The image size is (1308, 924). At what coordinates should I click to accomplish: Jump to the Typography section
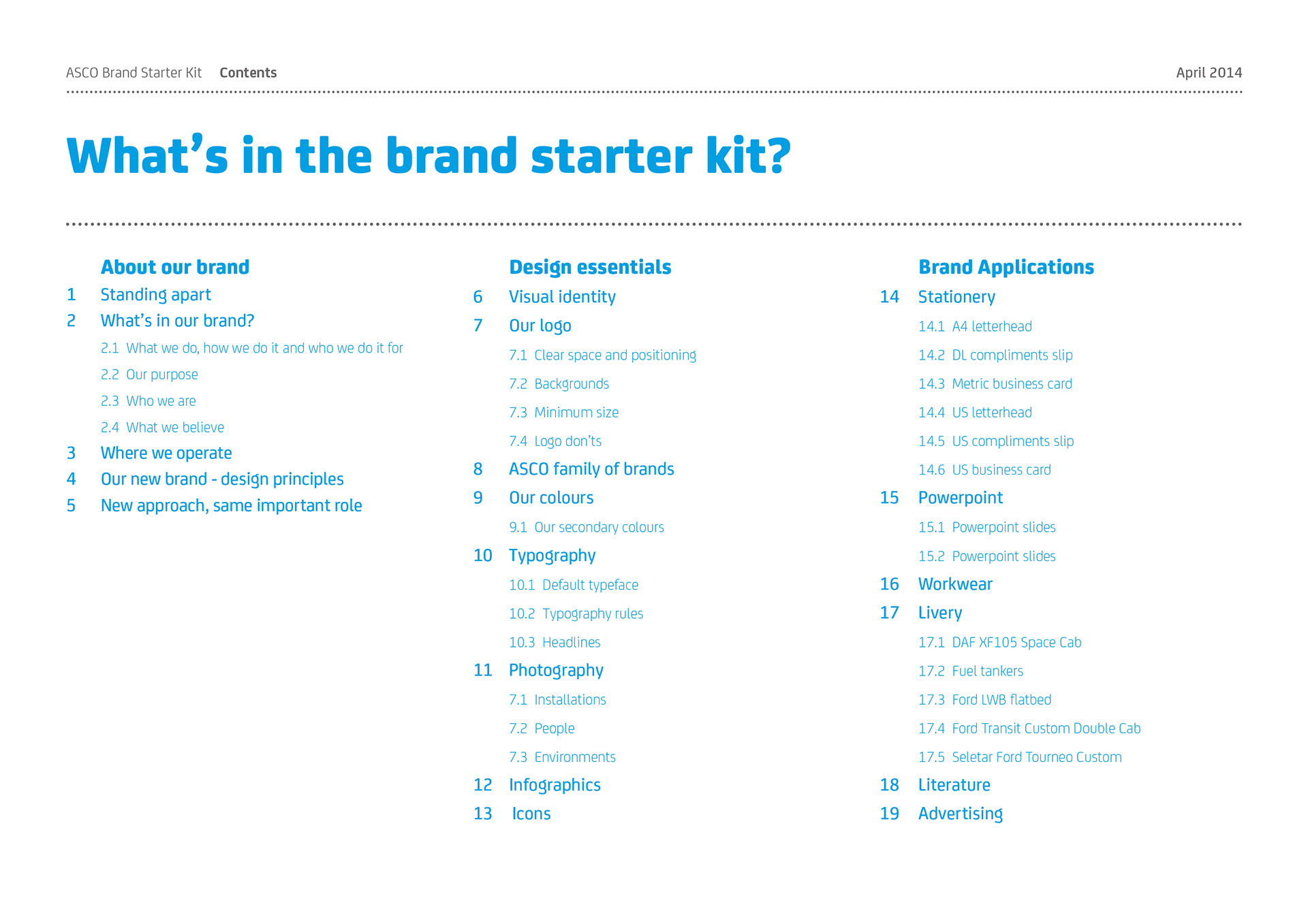[552, 556]
